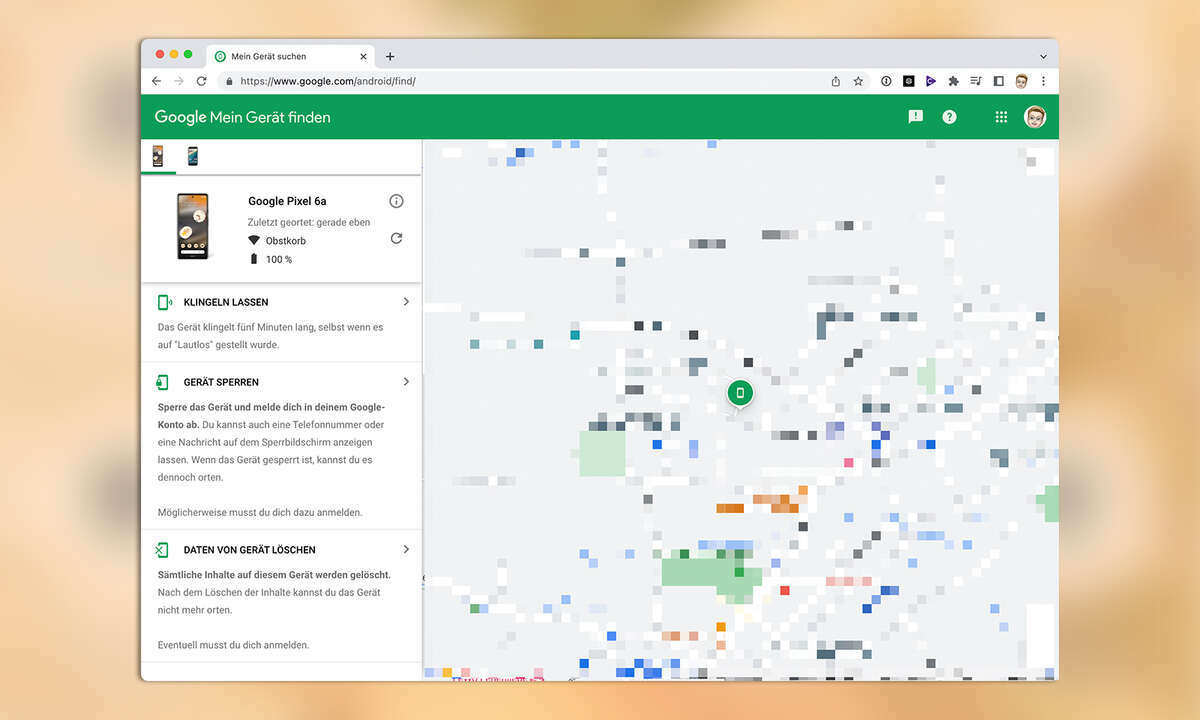Image resolution: width=1200 pixels, height=720 pixels.
Task: Click the Zuletzt geortet: gerade eben text
Action: [x=308, y=221]
